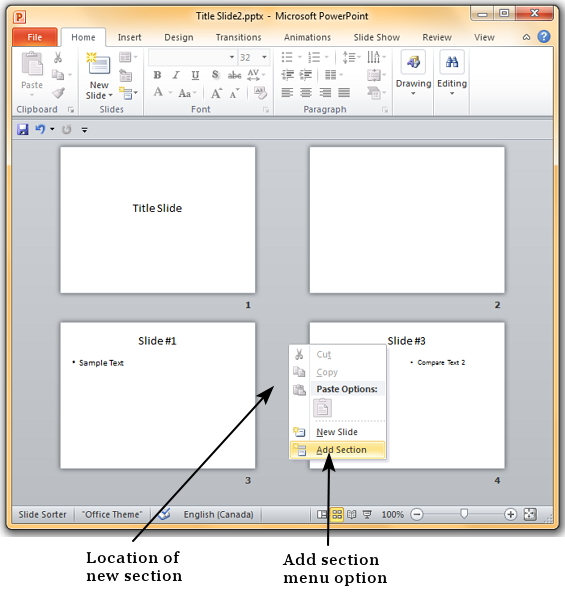Image resolution: width=565 pixels, height=608 pixels.
Task: Open the font size 32 dropdown
Action: [x=264, y=57]
